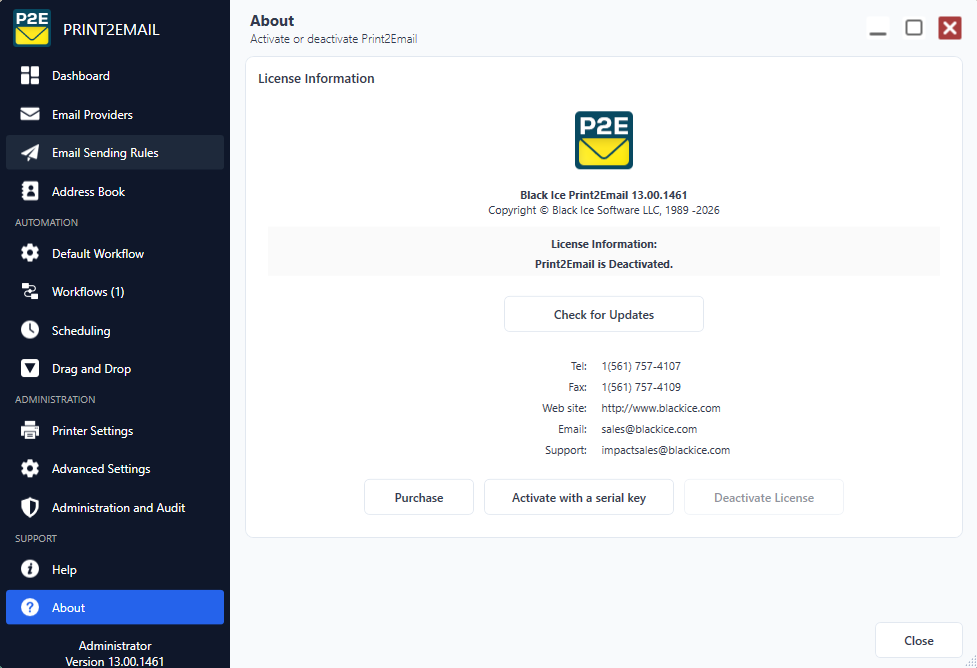Click the Administrator user label
This screenshot has width=977, height=668.
pos(115,646)
